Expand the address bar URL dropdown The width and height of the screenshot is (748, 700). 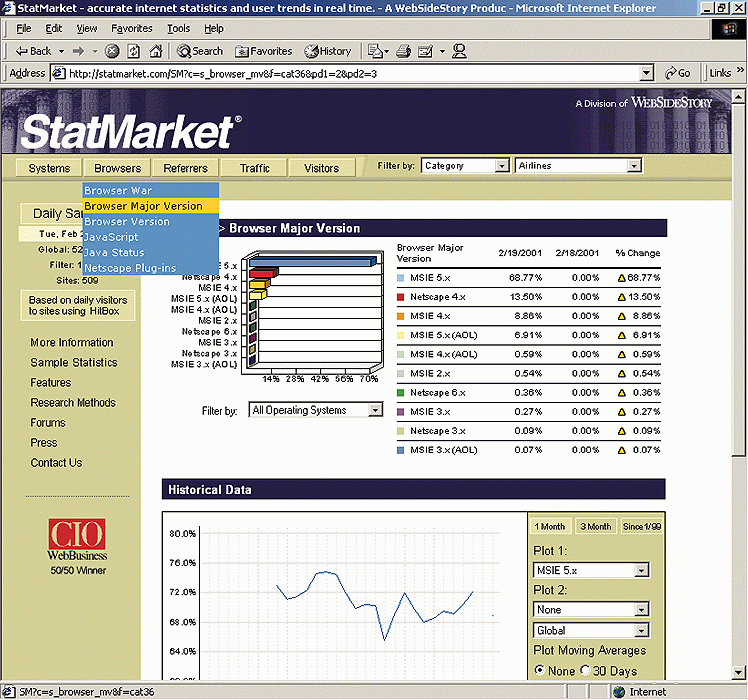coord(646,73)
